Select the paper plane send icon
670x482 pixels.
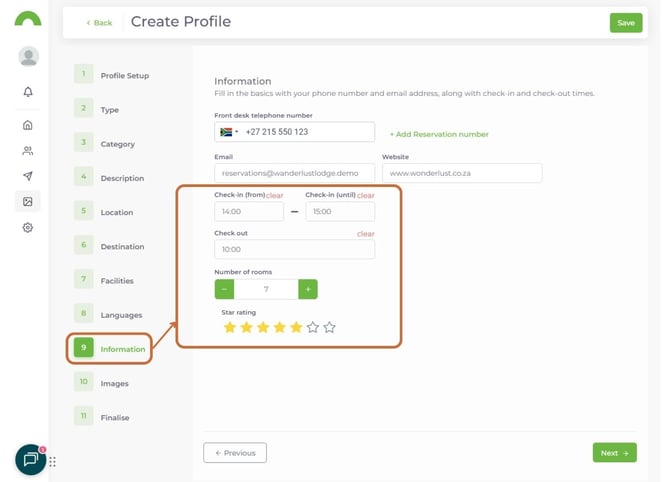click(28, 176)
